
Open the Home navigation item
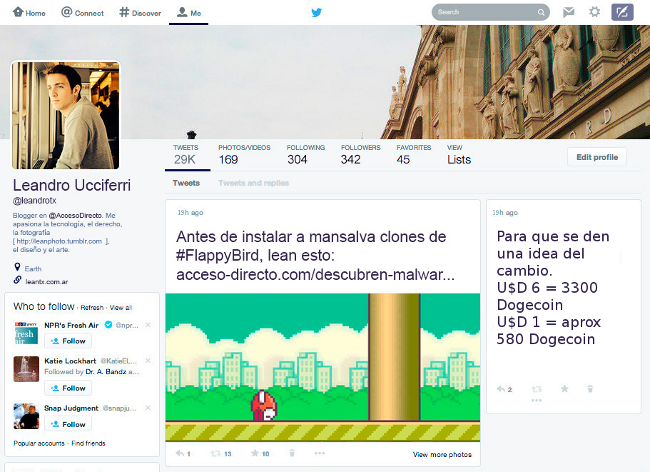point(29,12)
